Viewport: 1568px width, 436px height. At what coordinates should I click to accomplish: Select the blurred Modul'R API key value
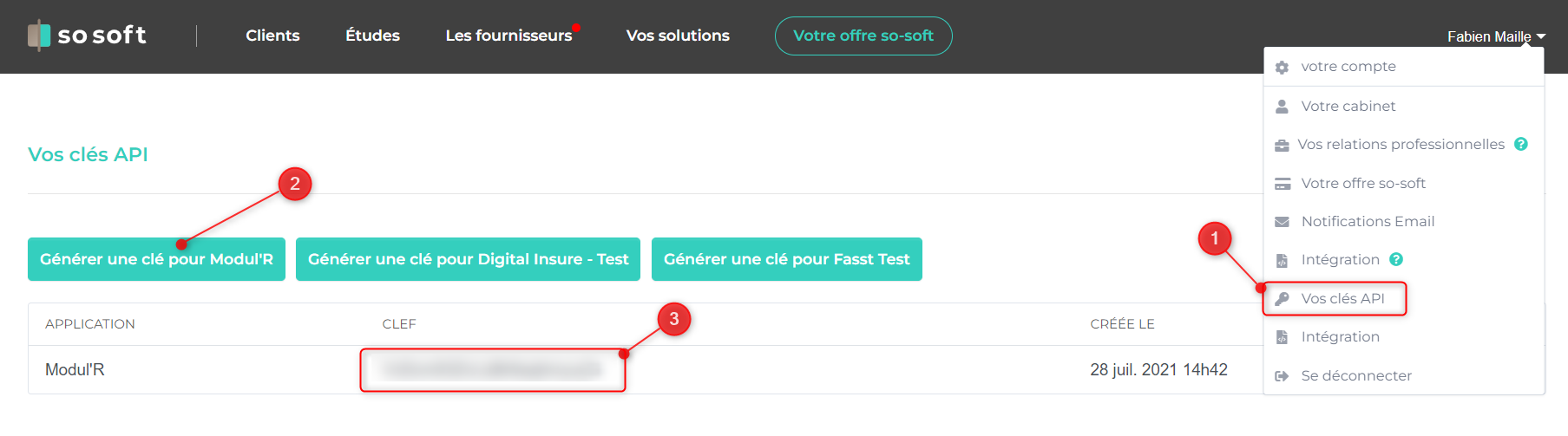(x=492, y=370)
